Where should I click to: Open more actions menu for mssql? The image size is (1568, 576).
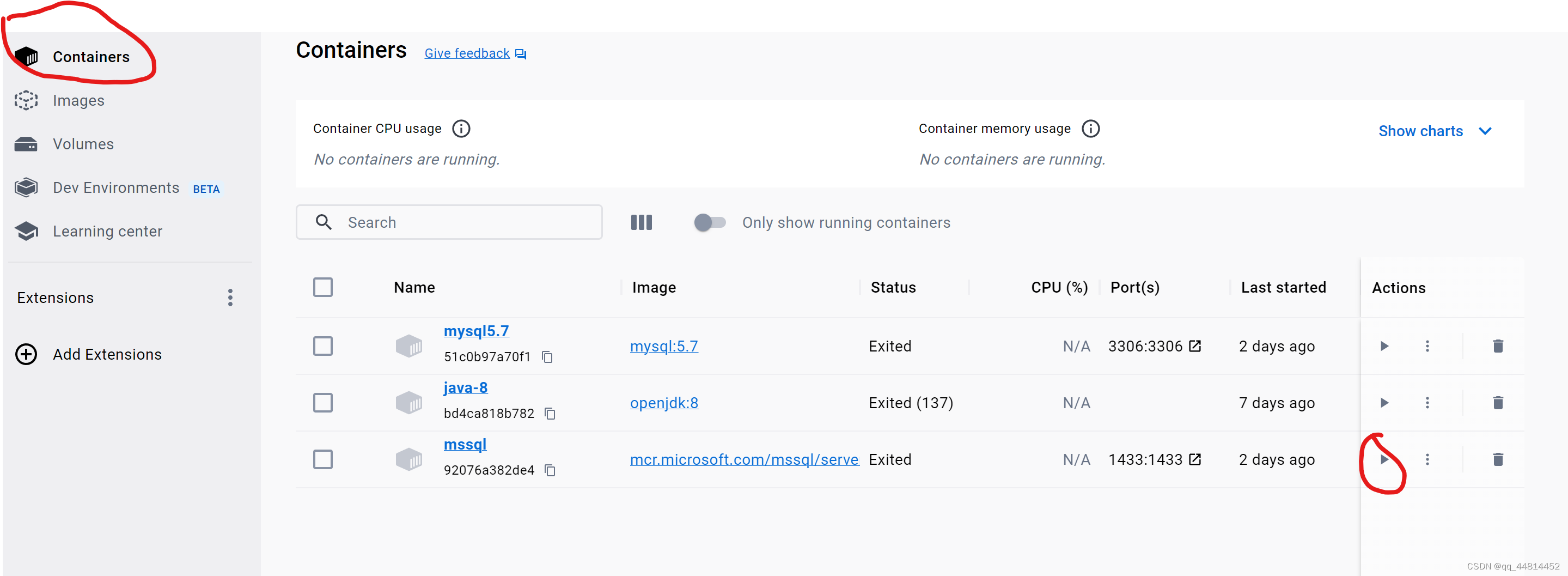[1427, 459]
